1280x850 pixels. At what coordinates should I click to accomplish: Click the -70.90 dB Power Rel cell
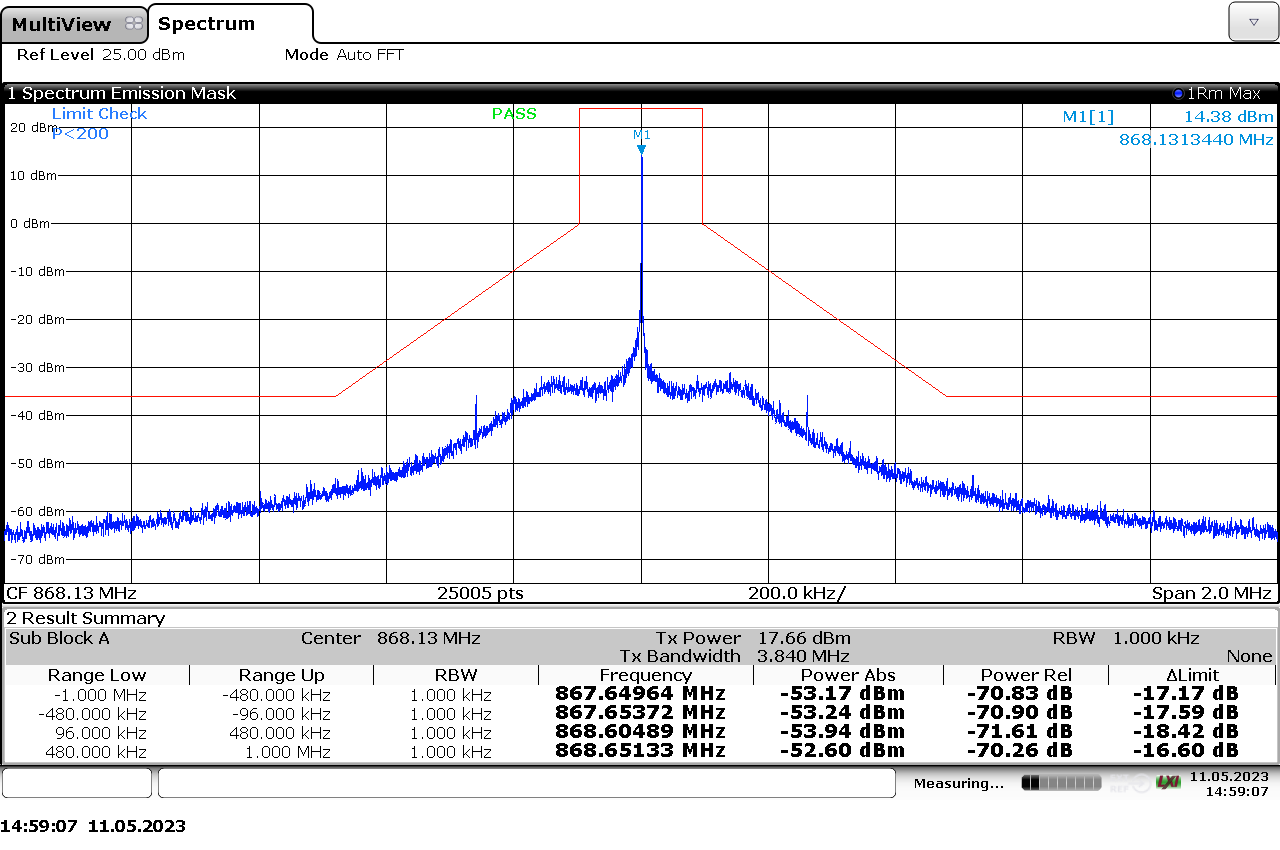point(1020,713)
